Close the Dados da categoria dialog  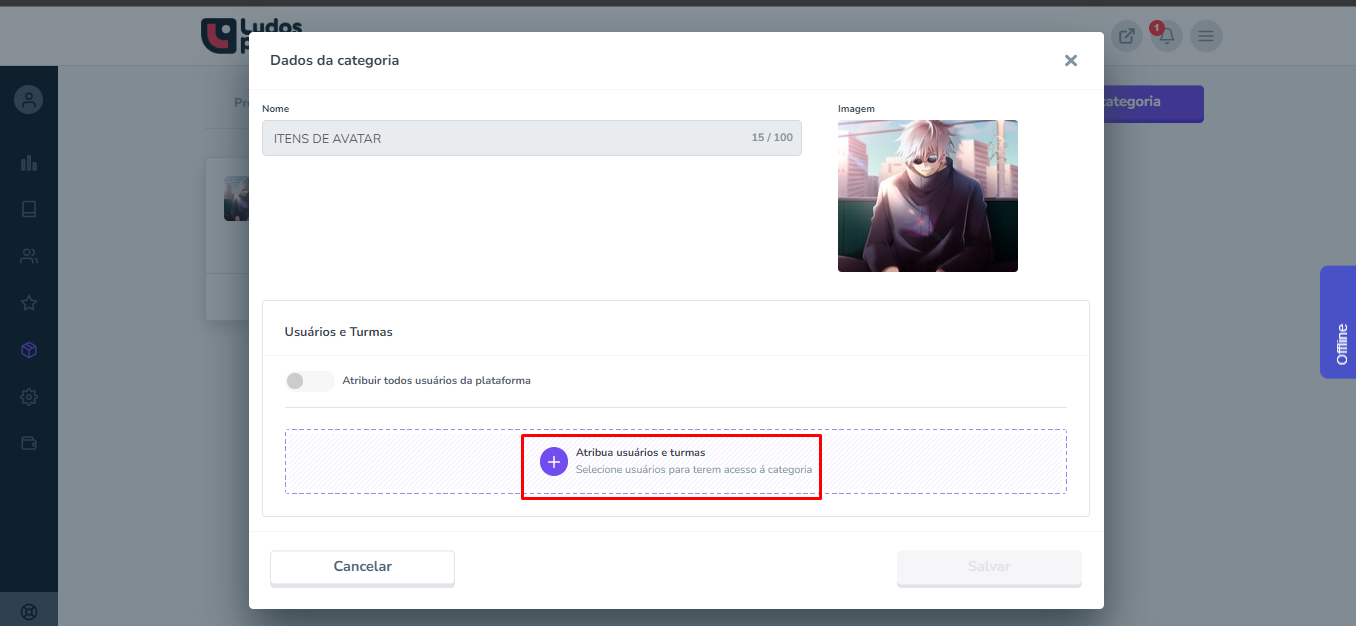(1071, 60)
